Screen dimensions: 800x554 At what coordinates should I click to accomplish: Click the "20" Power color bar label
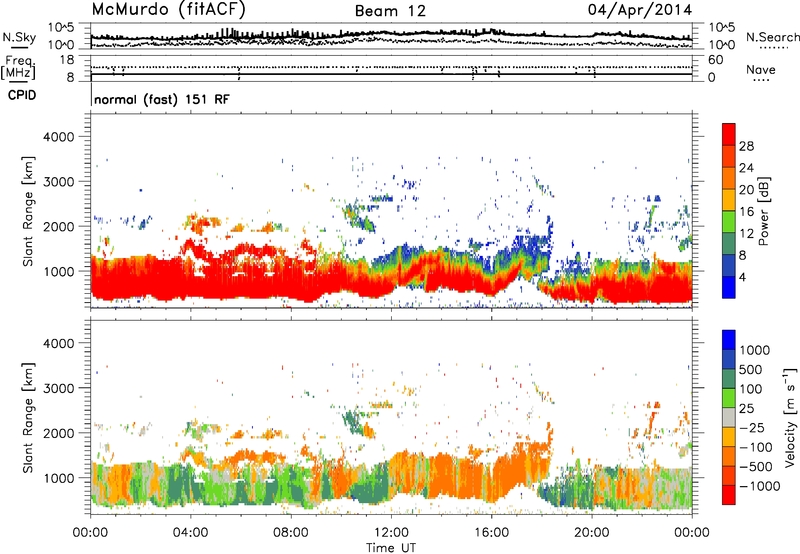(746, 190)
